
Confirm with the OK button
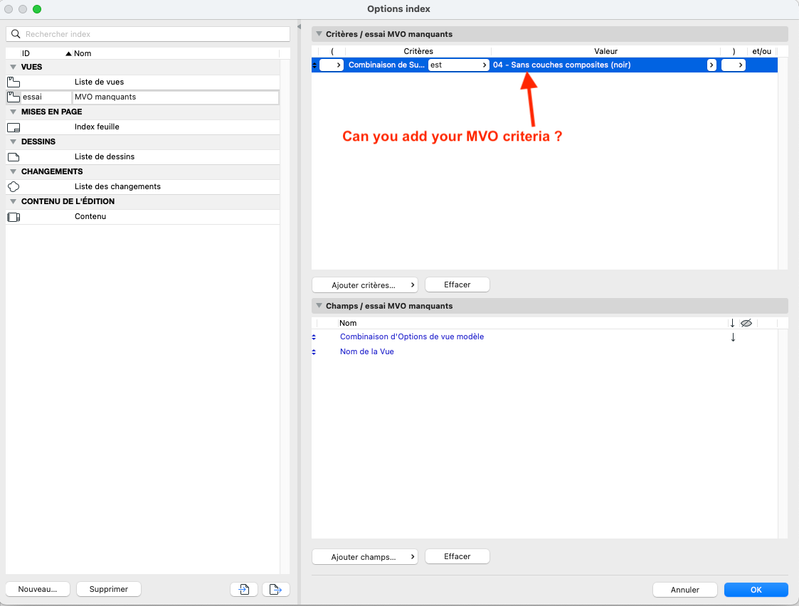[x=756, y=590]
